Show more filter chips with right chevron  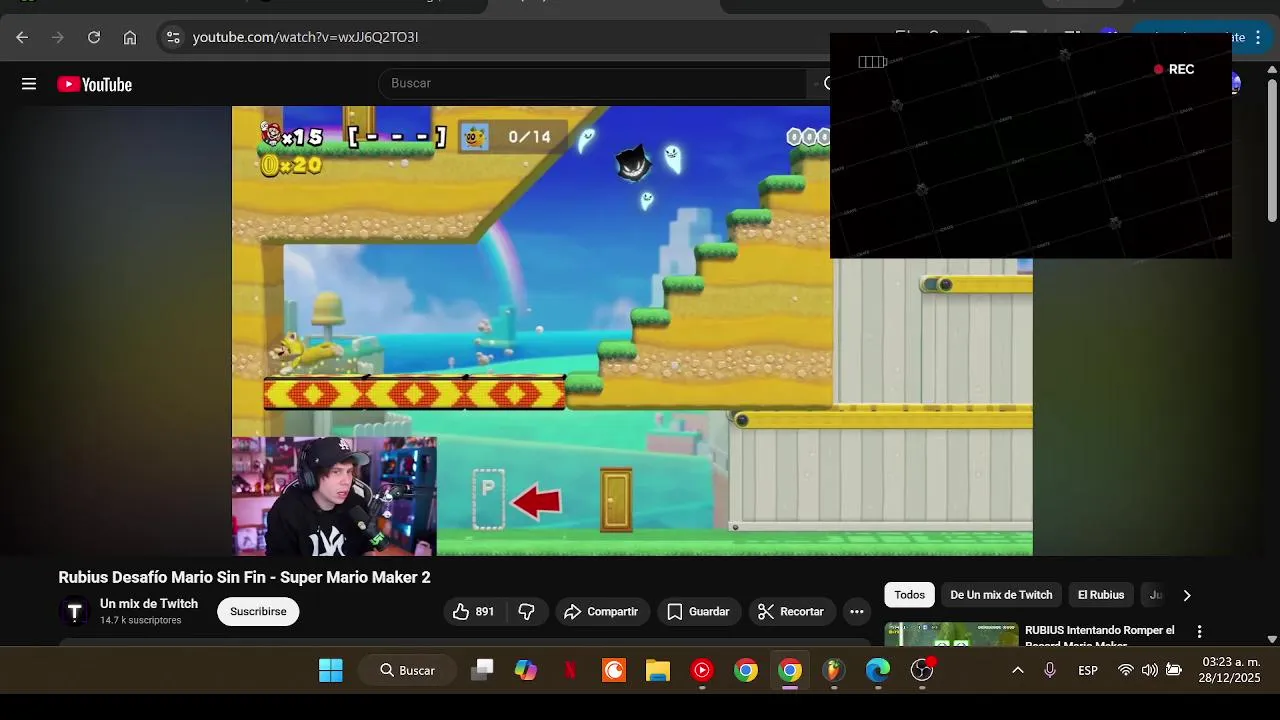tap(1187, 595)
